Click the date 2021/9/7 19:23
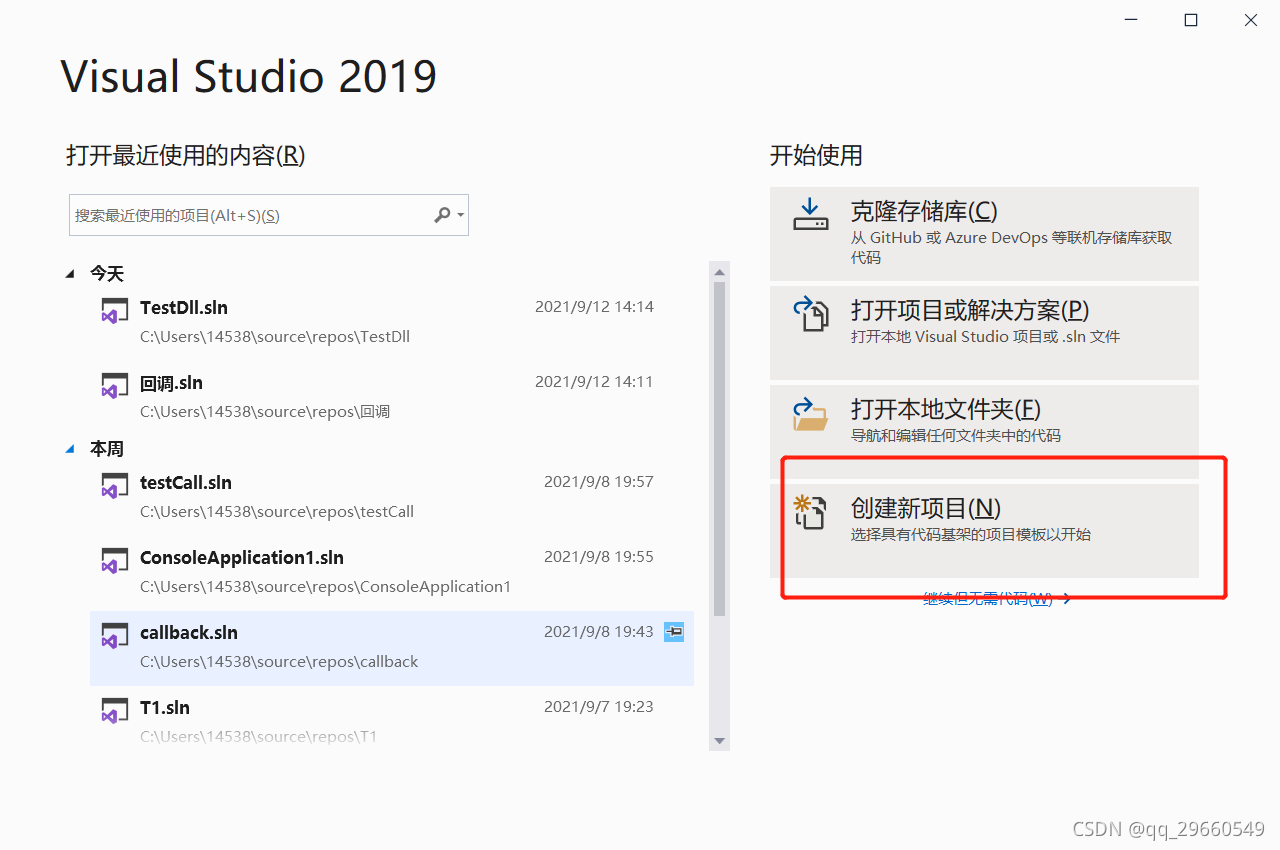 click(599, 707)
